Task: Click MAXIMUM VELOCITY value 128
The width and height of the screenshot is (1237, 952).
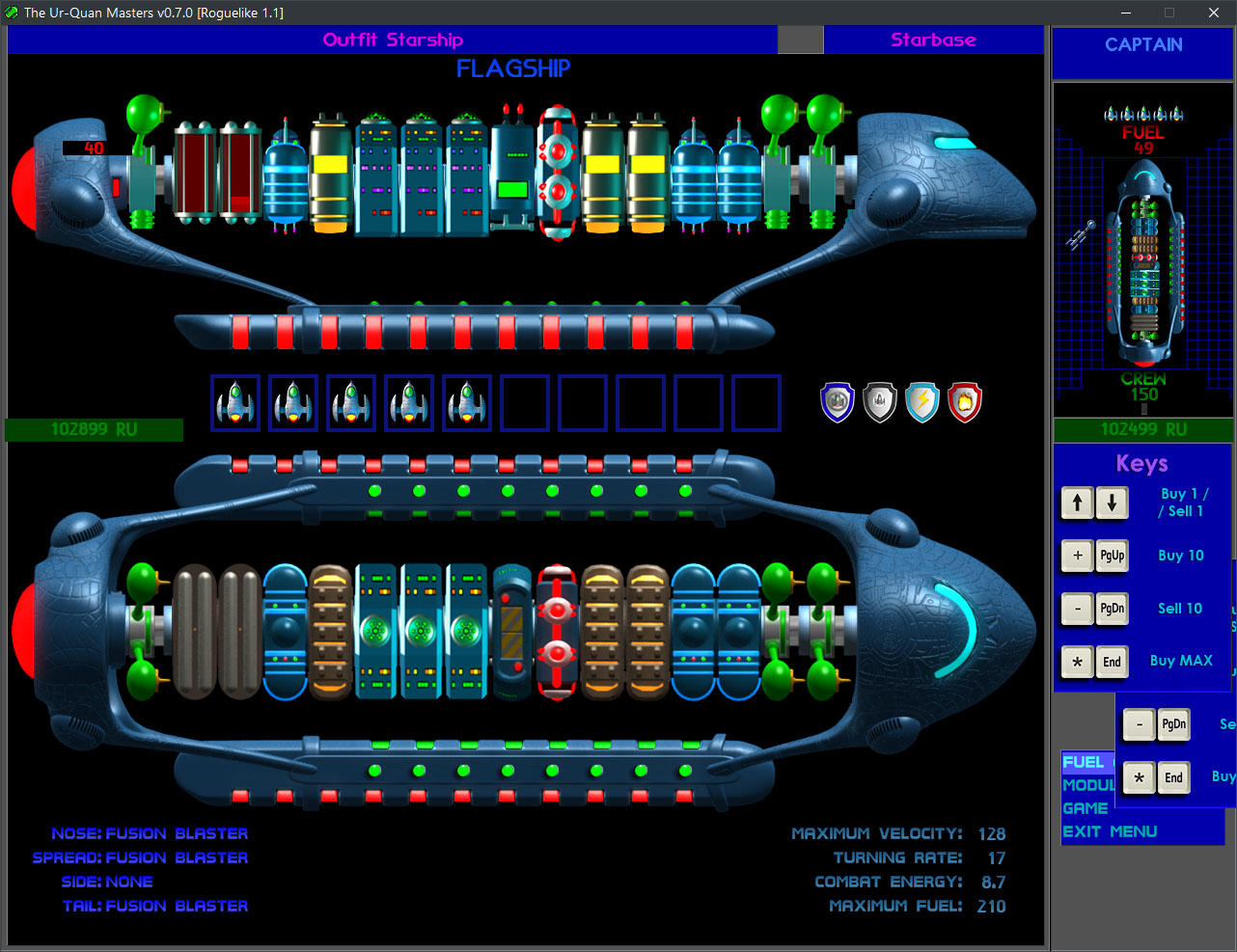Action: [992, 834]
